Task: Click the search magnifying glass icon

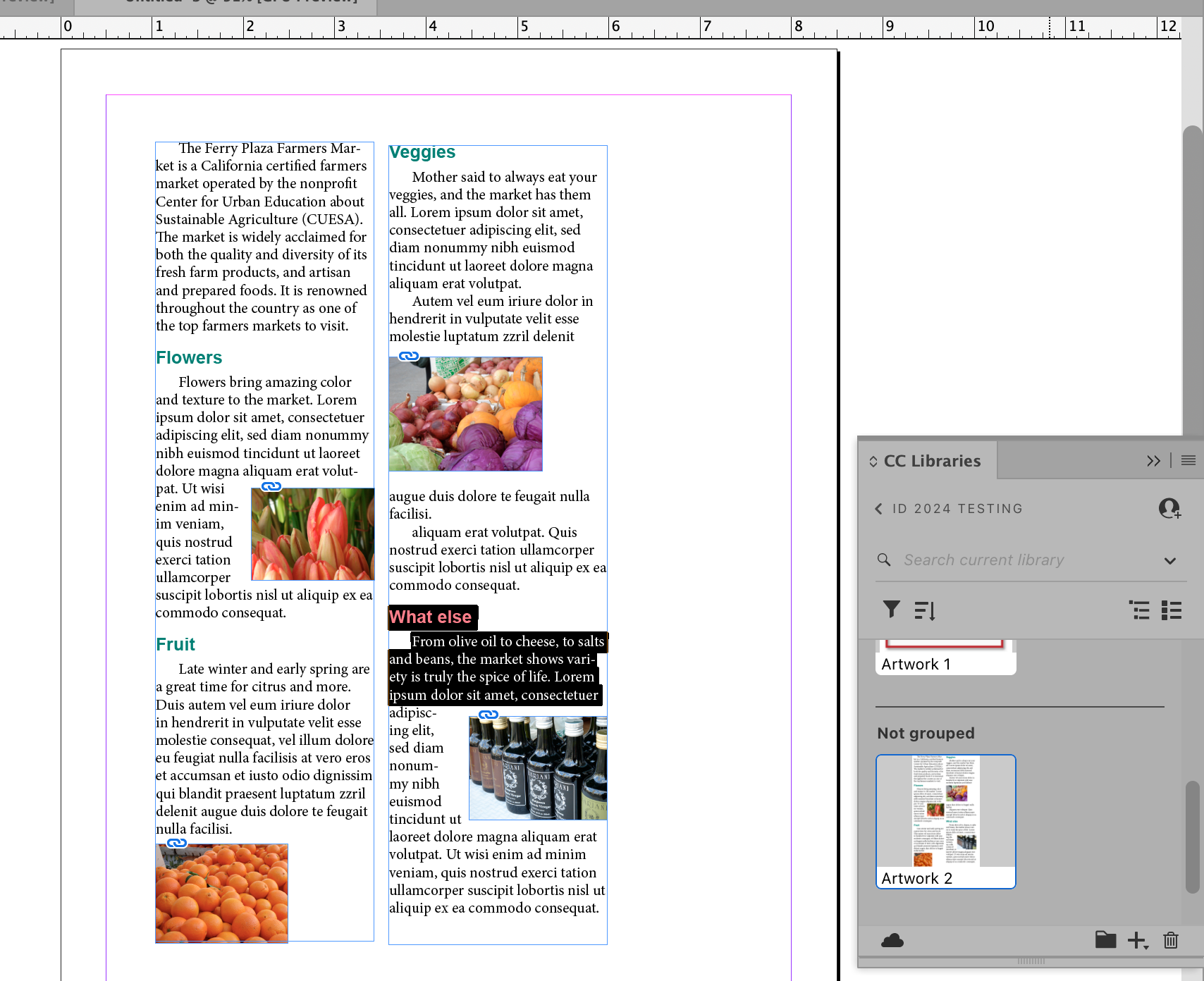Action: pyautogui.click(x=884, y=560)
